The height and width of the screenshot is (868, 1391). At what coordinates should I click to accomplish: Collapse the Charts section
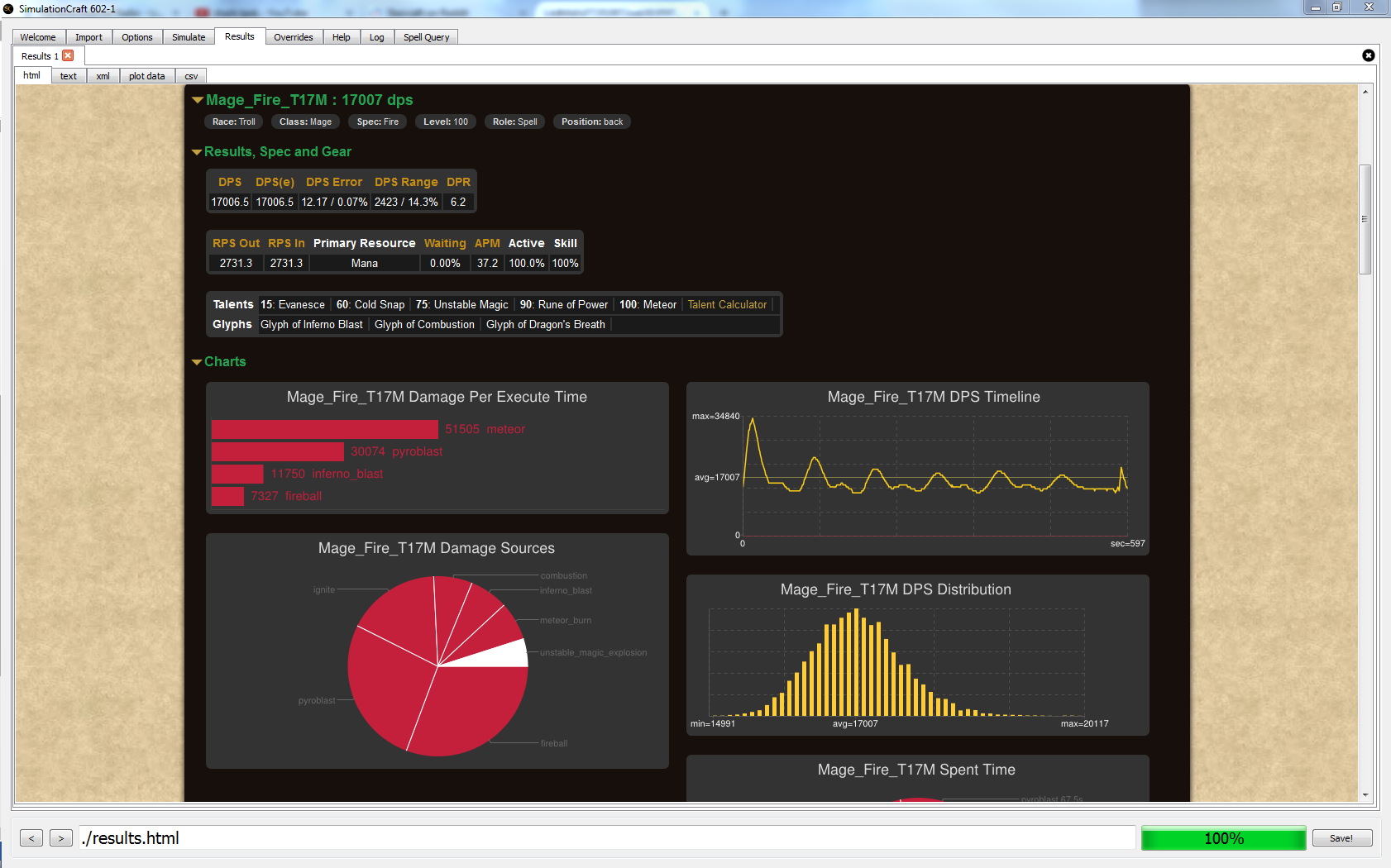[x=197, y=362]
